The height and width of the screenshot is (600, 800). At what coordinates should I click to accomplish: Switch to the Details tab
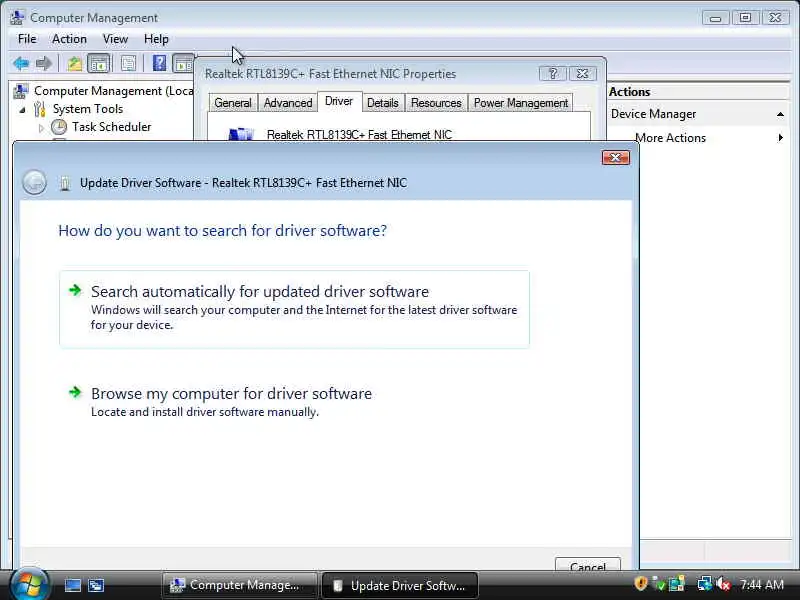383,103
